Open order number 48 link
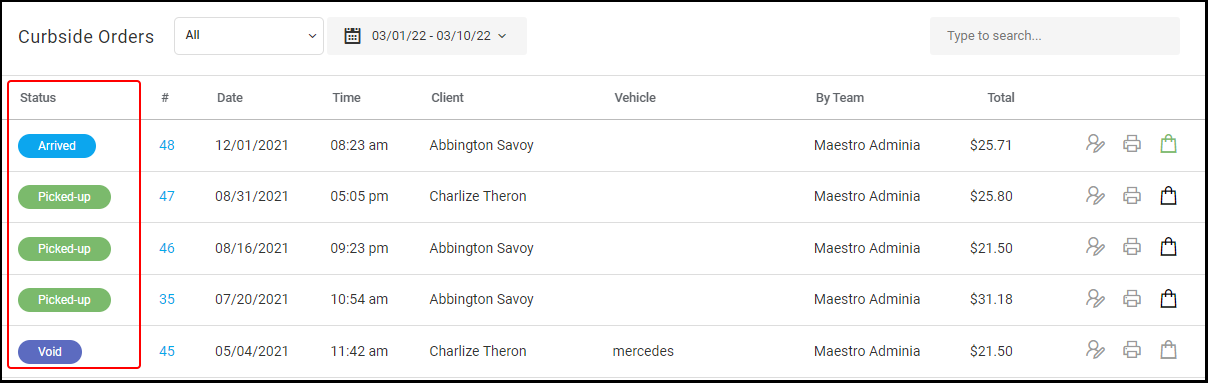This screenshot has width=1208, height=383. click(x=167, y=145)
